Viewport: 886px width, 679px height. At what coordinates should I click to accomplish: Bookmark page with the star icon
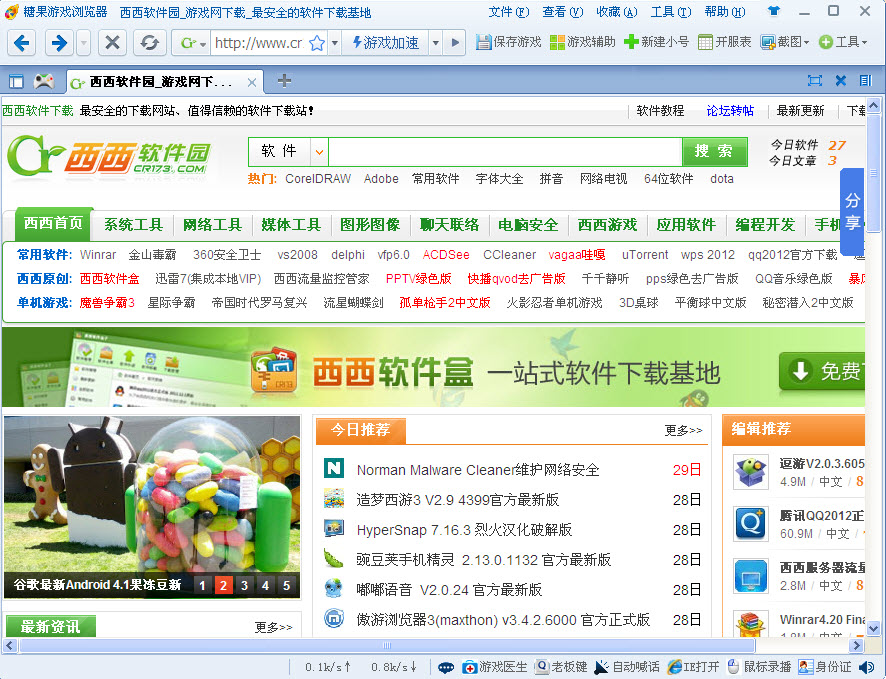318,43
